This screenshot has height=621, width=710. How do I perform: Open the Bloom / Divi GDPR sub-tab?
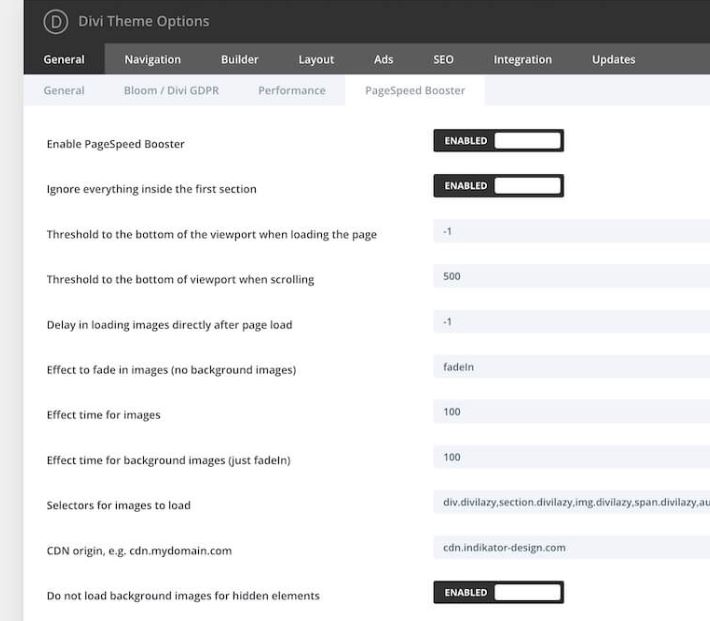tap(171, 91)
